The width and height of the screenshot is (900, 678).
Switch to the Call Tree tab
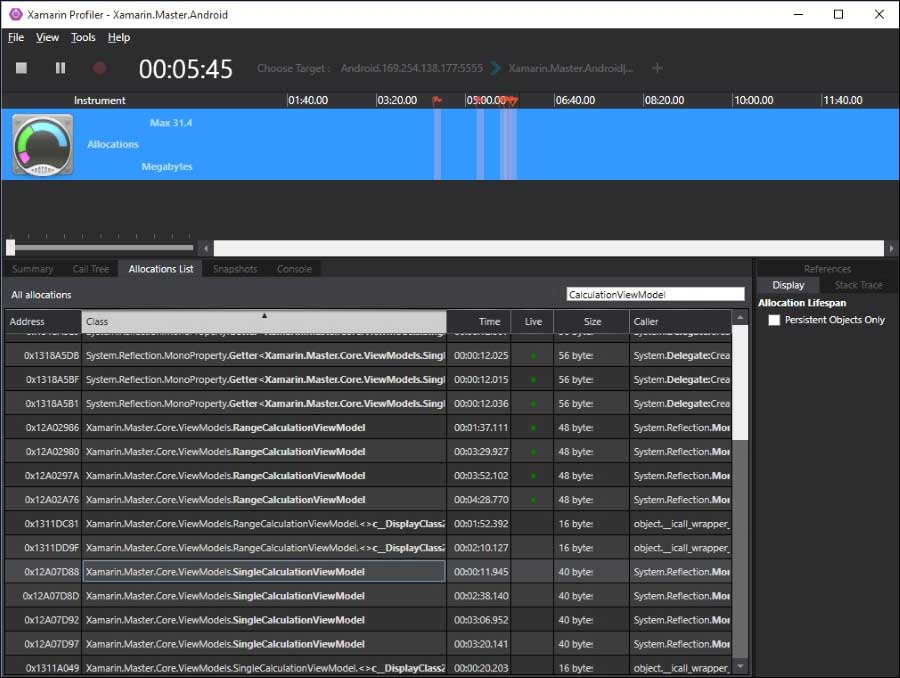click(91, 269)
